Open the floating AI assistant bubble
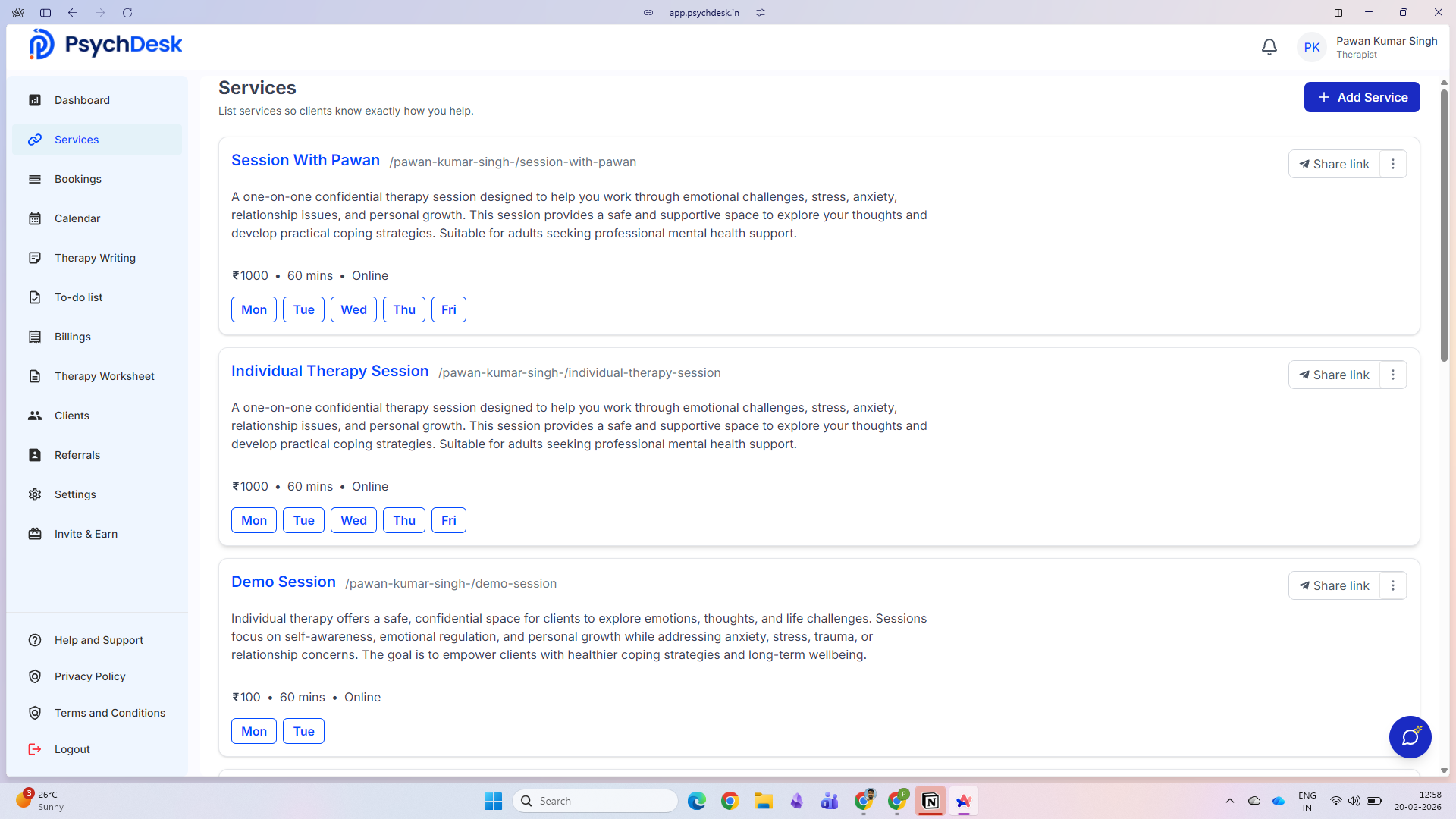Screen dimensions: 1456x819 pyautogui.click(x=1410, y=736)
